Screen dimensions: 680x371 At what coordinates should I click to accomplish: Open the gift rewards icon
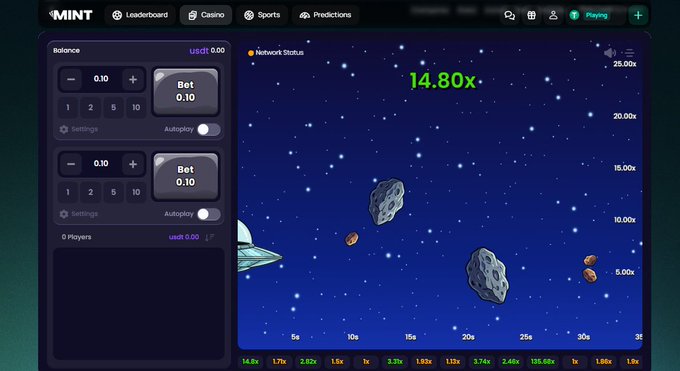coord(531,15)
